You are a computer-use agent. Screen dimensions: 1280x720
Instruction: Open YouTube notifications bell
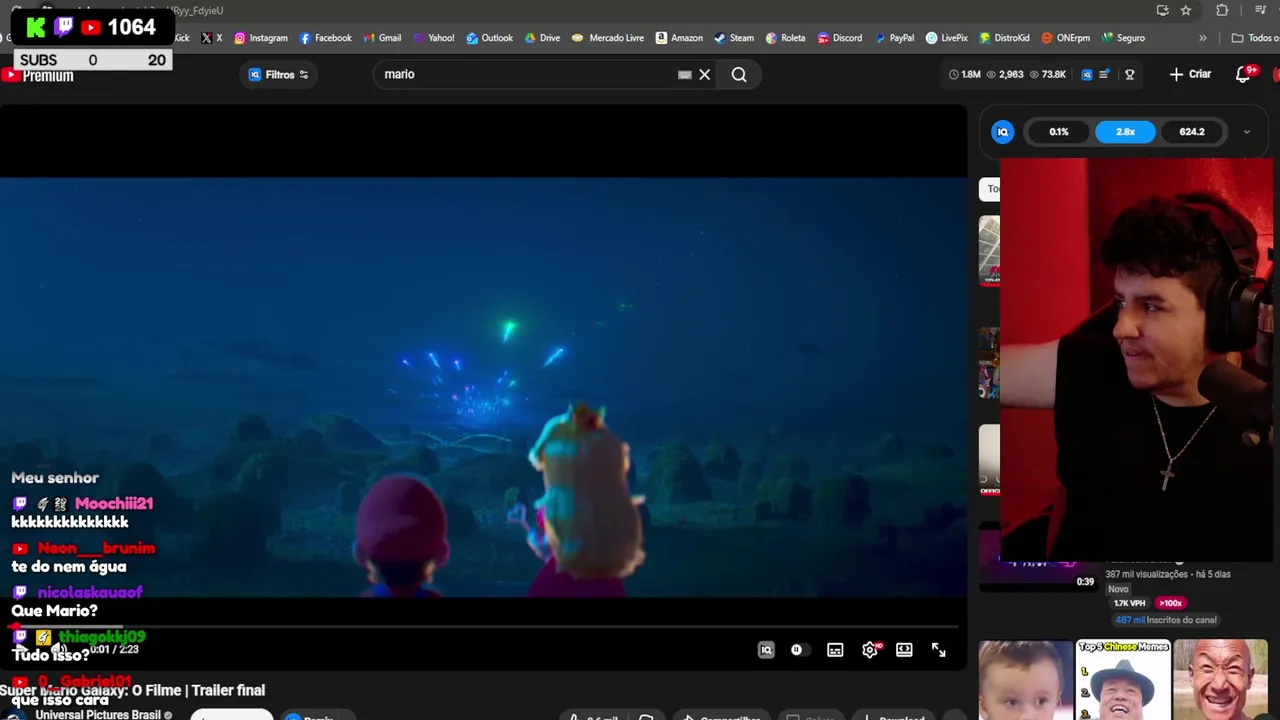(x=1243, y=74)
